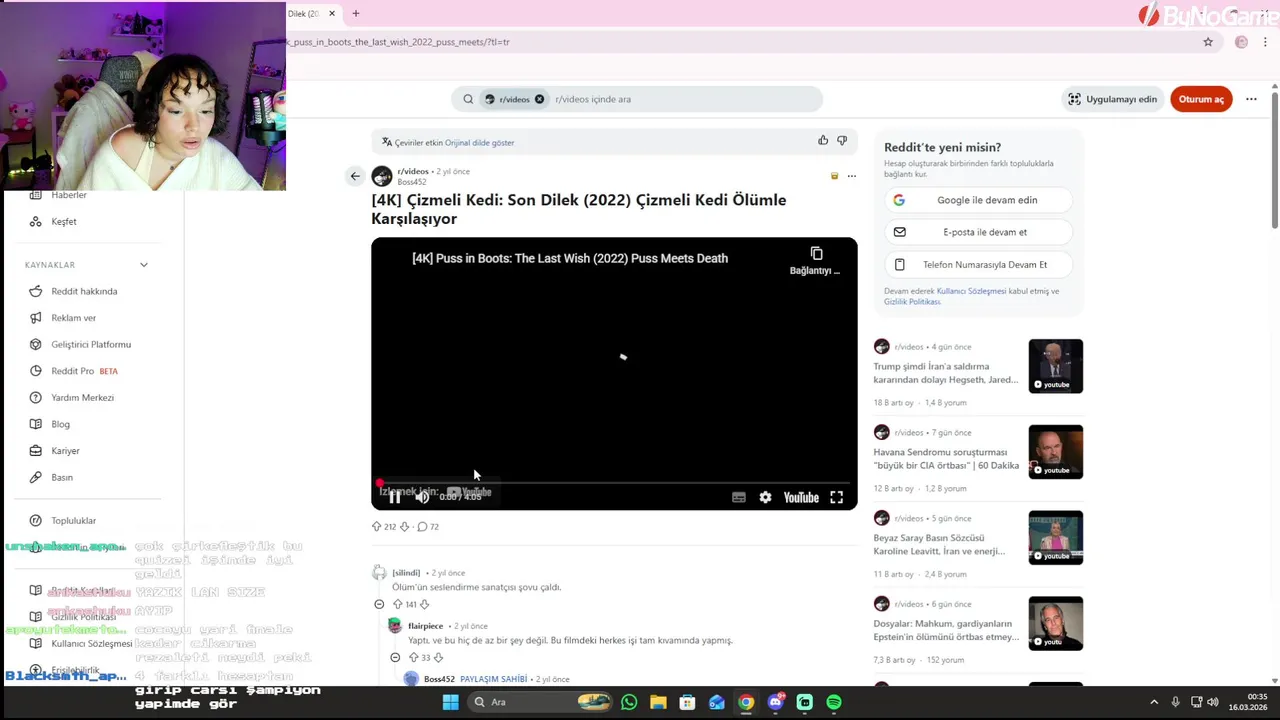Collapse the [silindi] comment thread
The width and height of the screenshot is (1280, 720).
point(379,604)
